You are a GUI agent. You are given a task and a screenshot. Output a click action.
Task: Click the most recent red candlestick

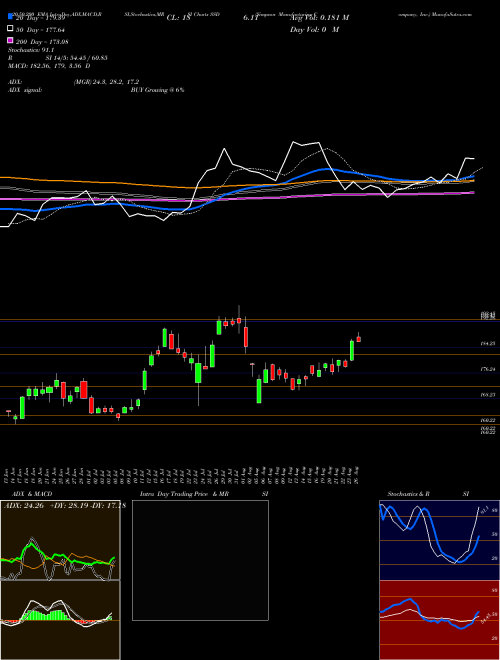[x=359, y=339]
